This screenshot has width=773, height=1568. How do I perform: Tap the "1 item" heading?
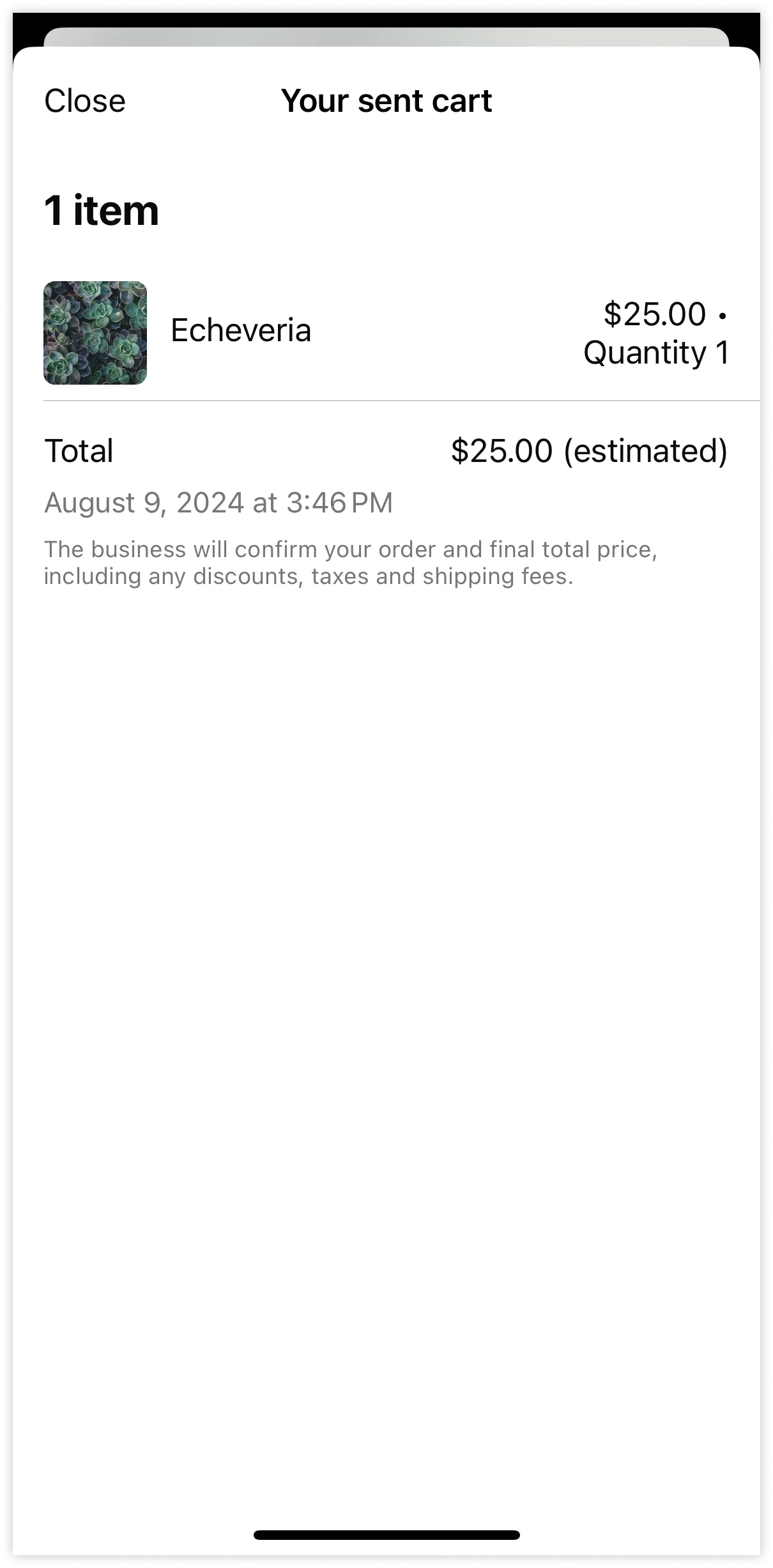tap(102, 210)
